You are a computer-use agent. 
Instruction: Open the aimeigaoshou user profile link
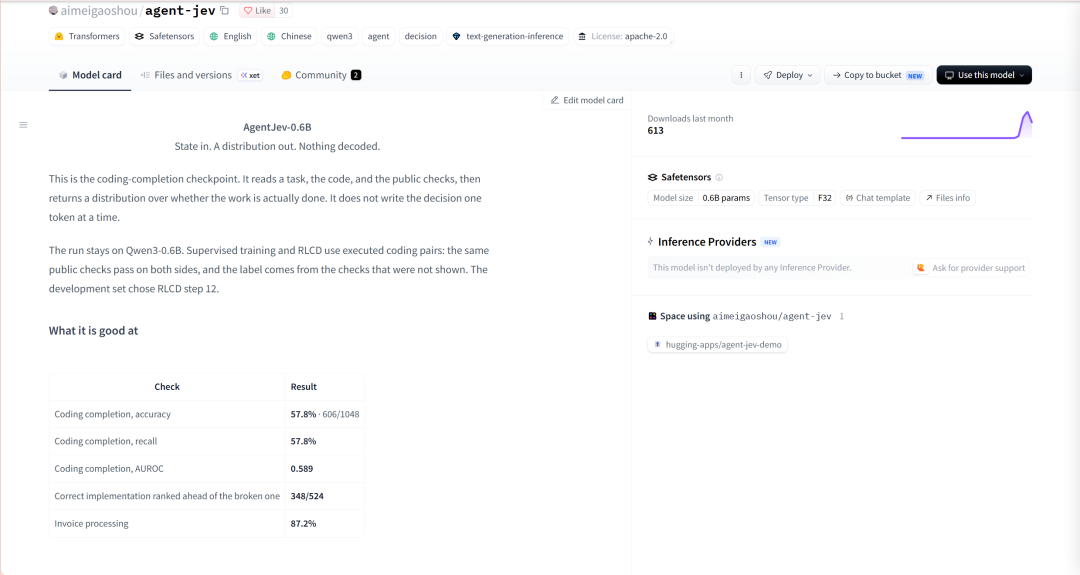[x=98, y=10]
